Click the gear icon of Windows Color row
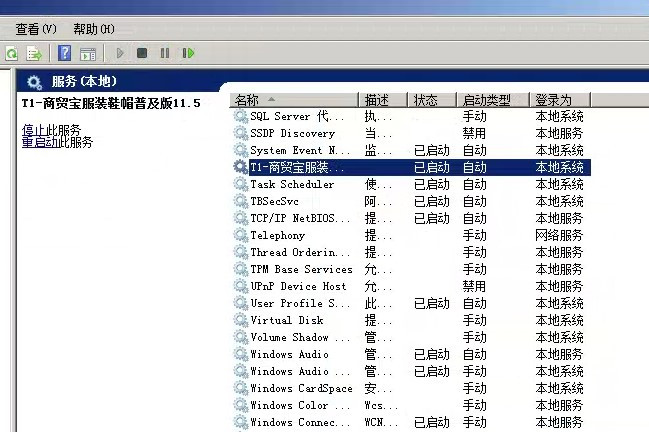649x432 pixels. [240, 405]
